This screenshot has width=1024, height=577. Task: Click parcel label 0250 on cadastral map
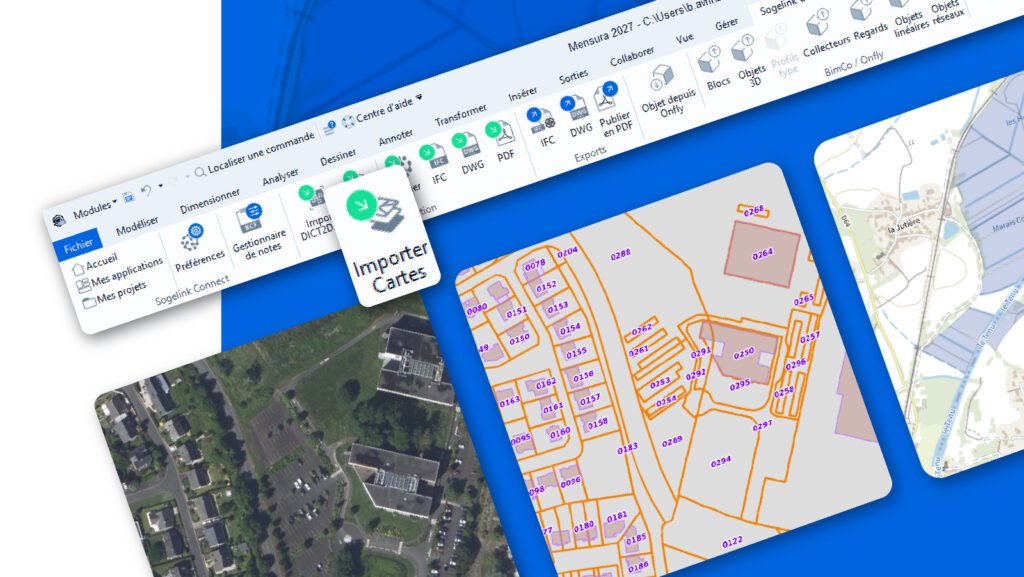coord(744,354)
